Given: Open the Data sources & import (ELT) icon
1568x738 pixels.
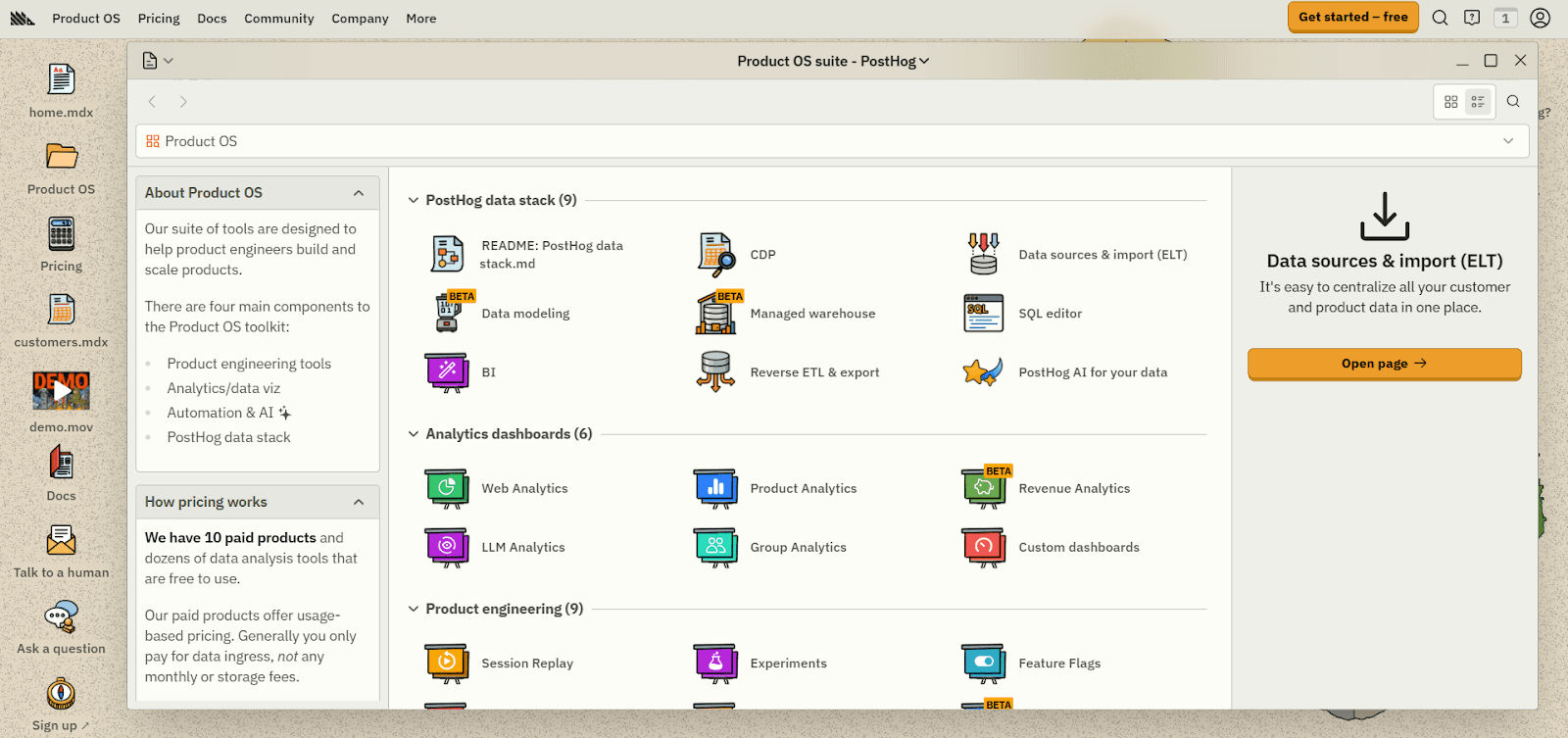Looking at the screenshot, I should [x=984, y=254].
